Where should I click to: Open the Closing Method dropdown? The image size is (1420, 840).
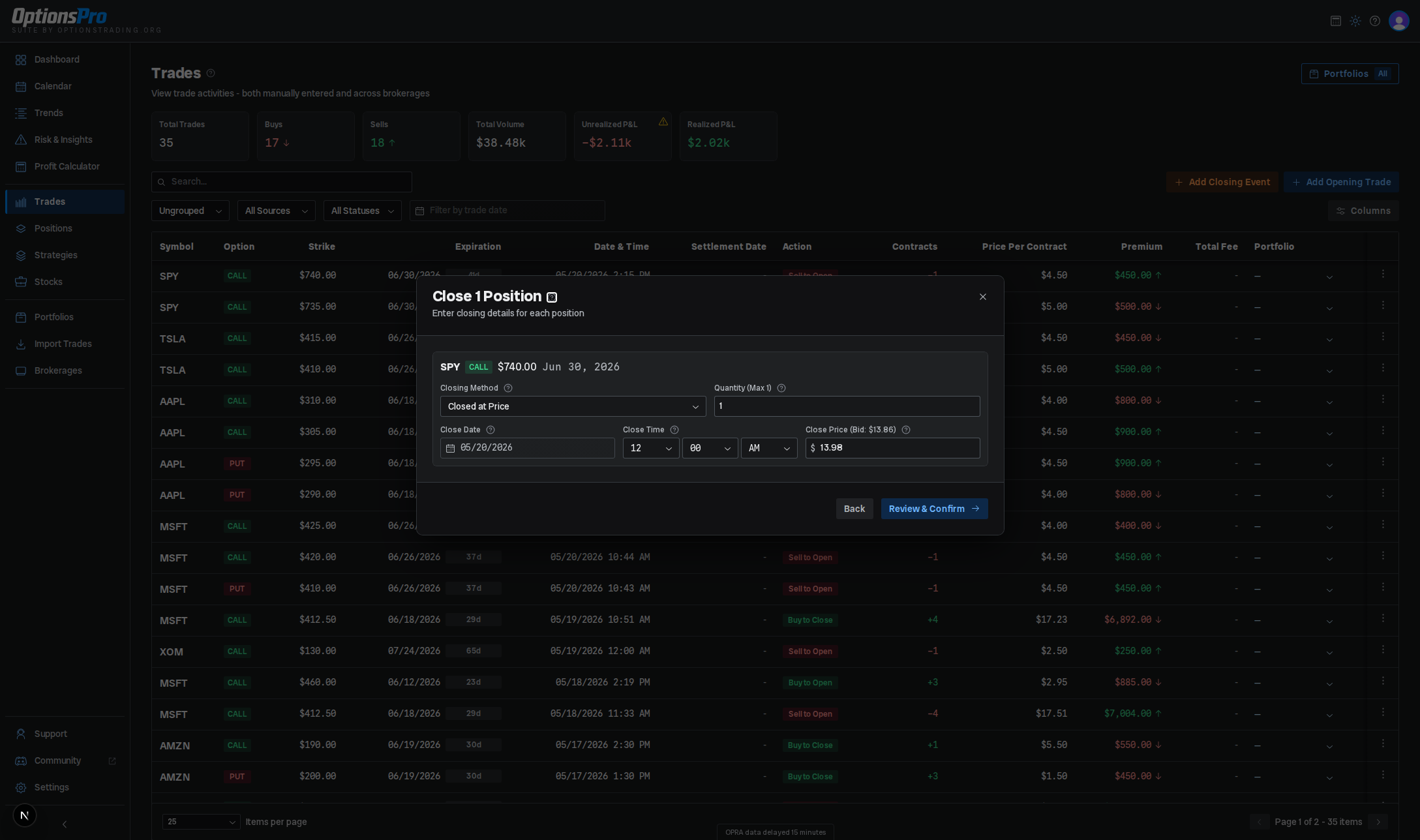coord(573,406)
